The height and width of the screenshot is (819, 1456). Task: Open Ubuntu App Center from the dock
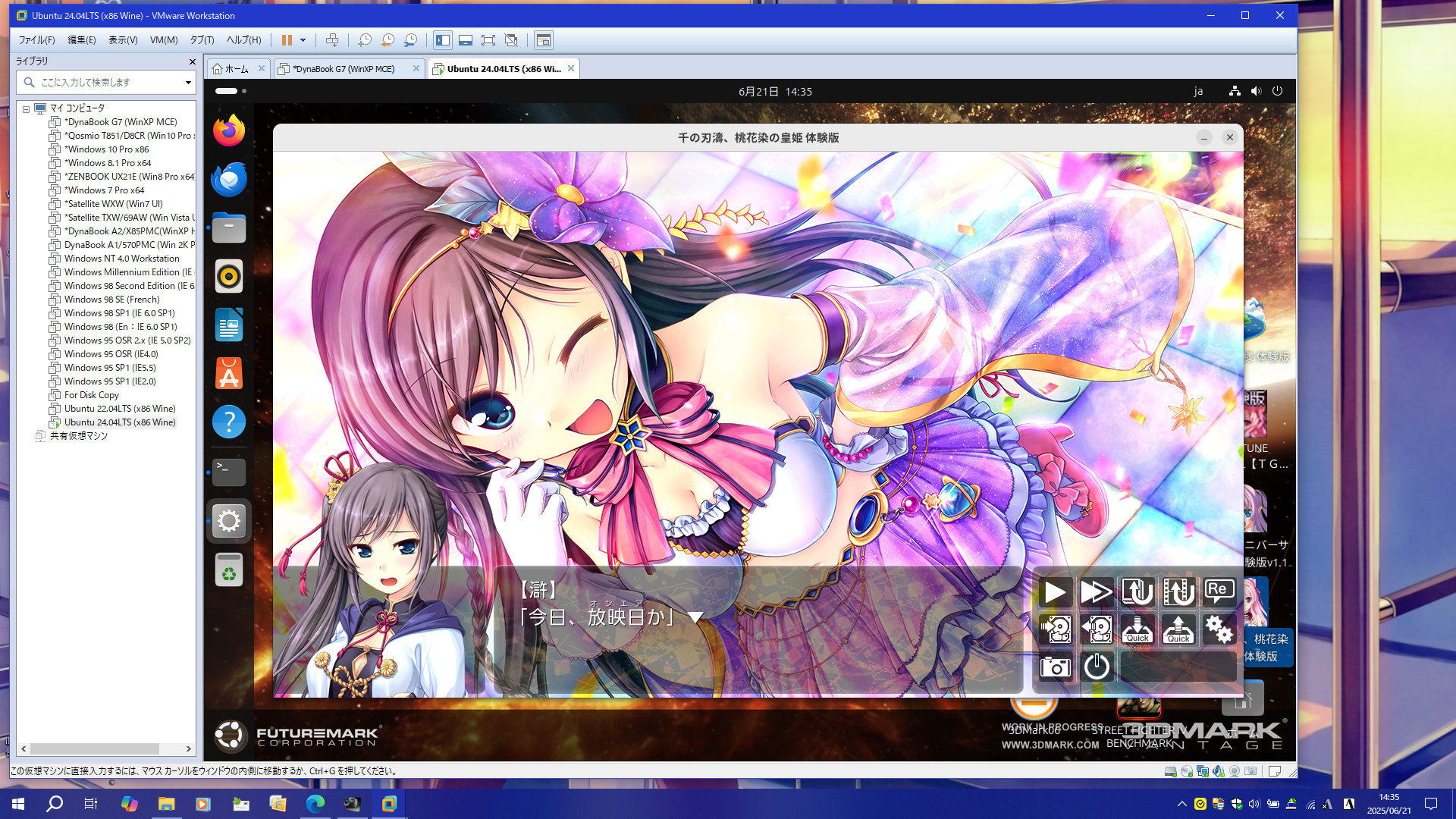(x=229, y=373)
